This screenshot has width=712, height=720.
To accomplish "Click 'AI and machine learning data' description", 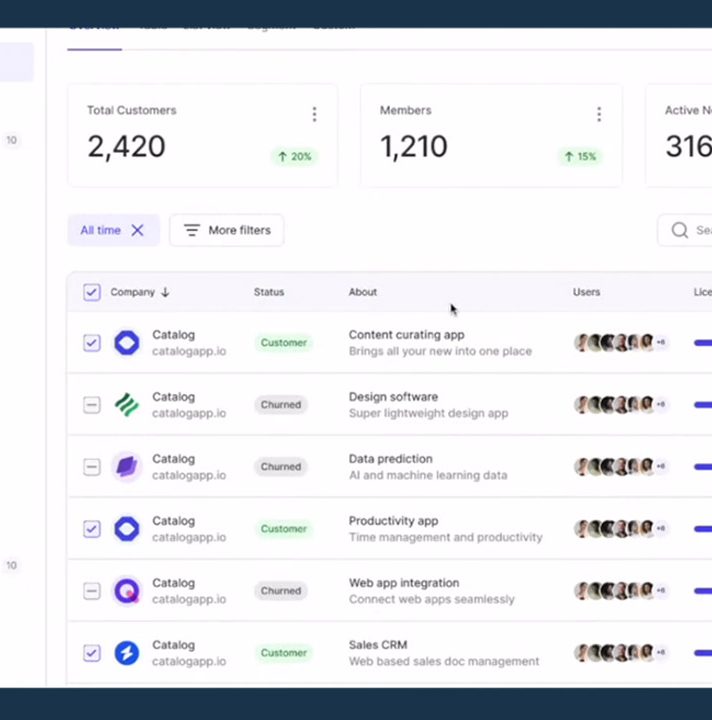I will click(428, 475).
